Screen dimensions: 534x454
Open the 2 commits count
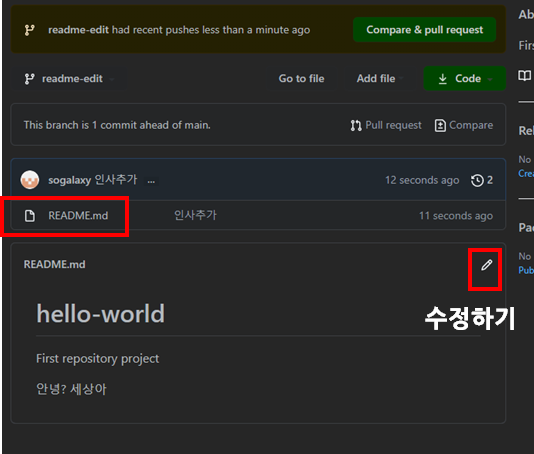point(490,180)
